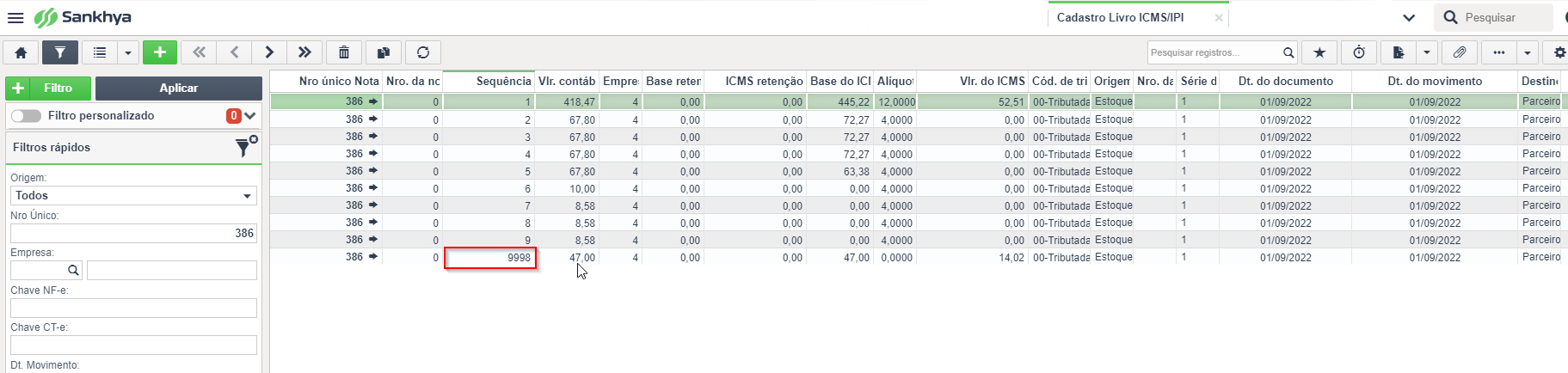
Task: Go to the previous record
Action: 234,52
